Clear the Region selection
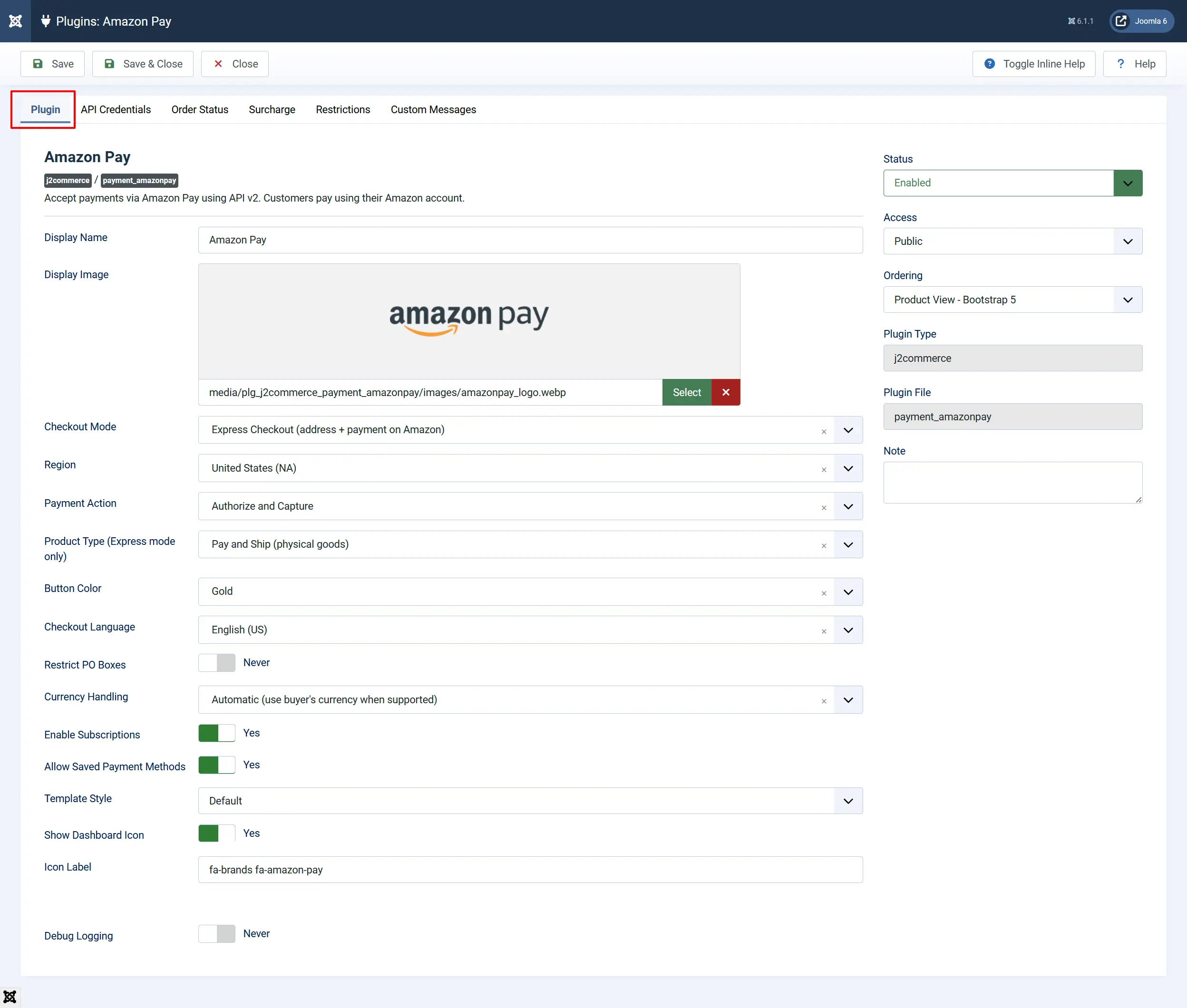 point(824,470)
